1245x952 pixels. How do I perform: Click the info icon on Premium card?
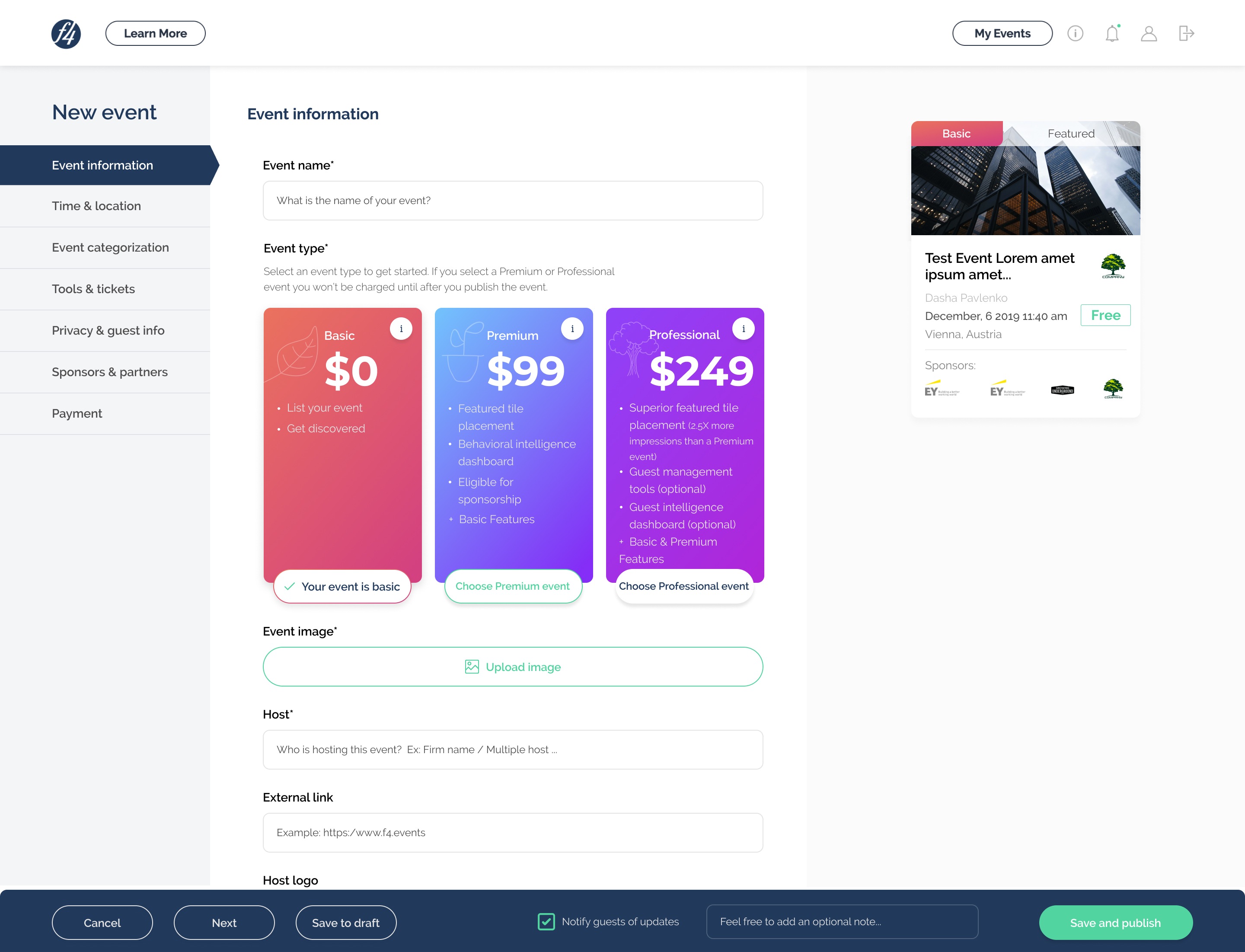coord(572,327)
